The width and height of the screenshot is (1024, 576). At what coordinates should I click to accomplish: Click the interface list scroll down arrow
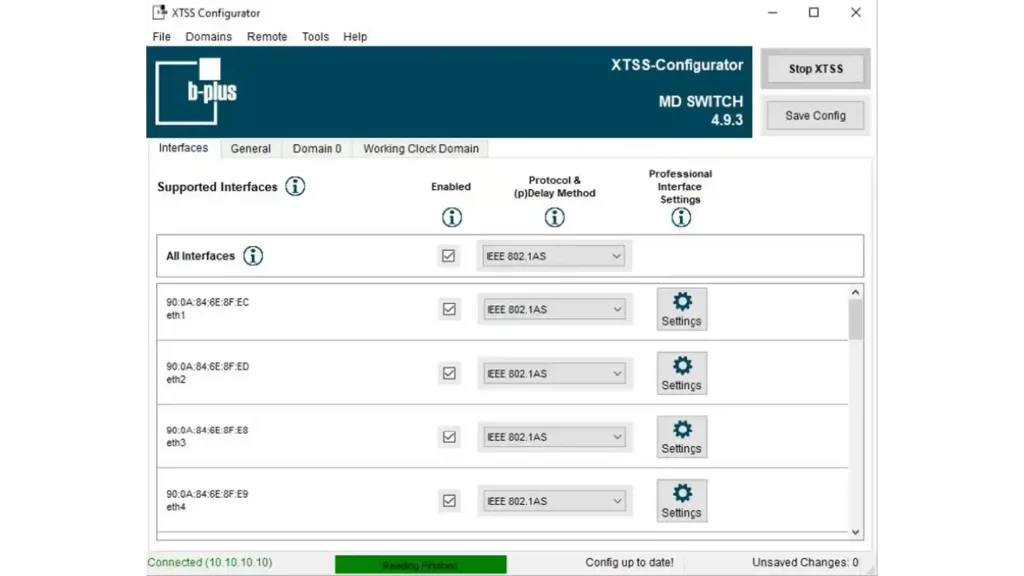point(855,532)
